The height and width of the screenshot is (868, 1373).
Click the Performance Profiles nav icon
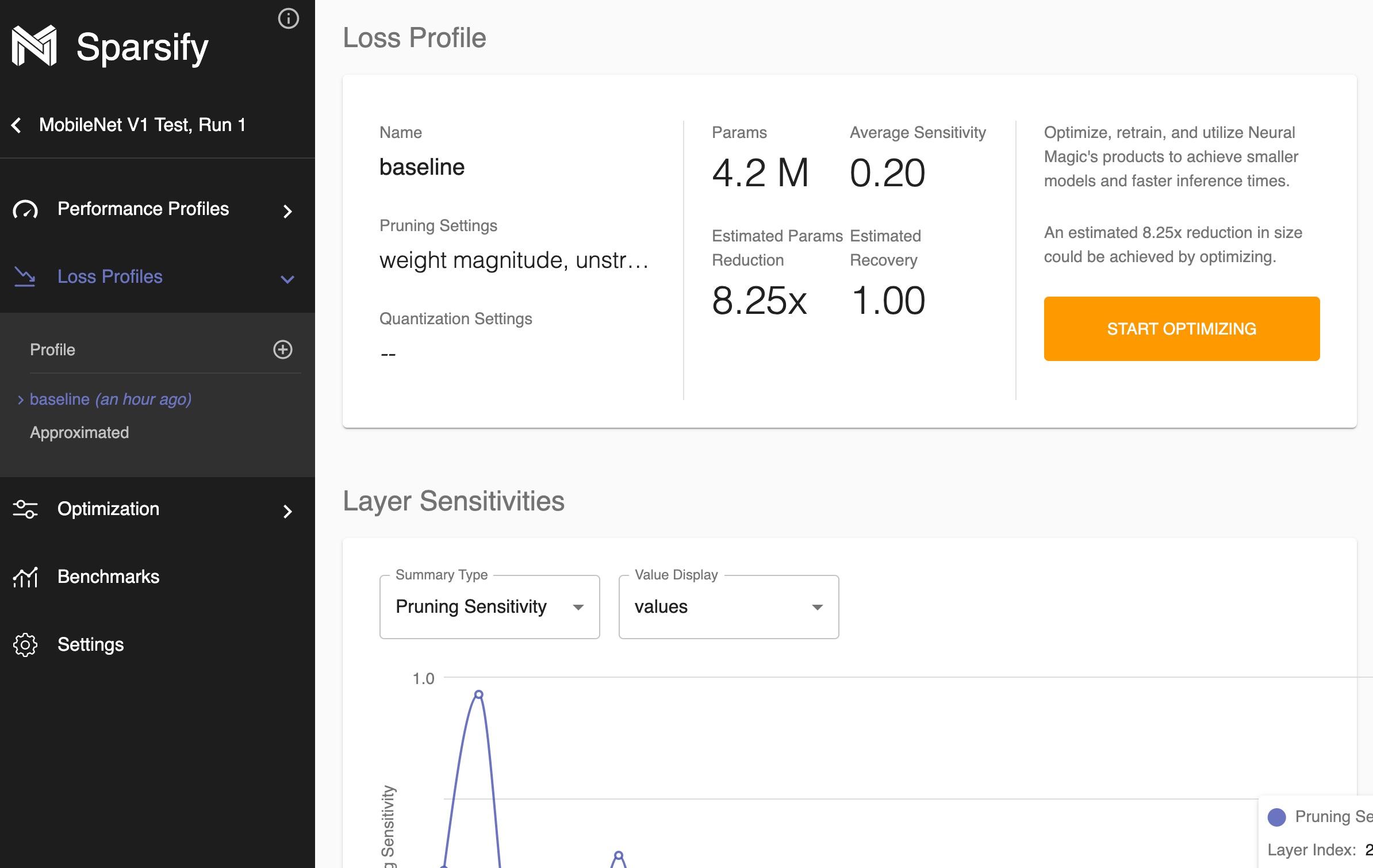(26, 208)
